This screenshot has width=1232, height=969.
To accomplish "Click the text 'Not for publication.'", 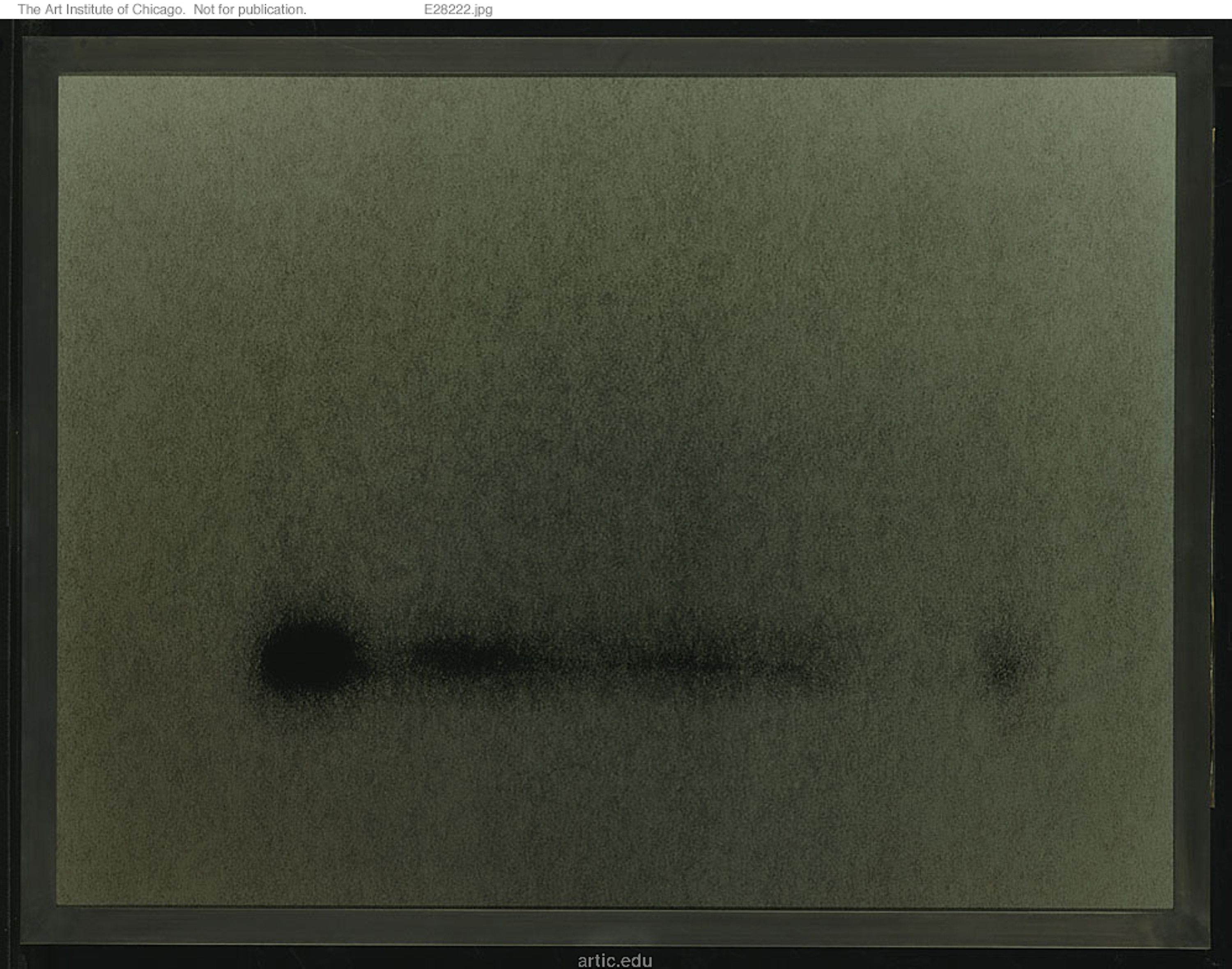I will click(x=250, y=9).
